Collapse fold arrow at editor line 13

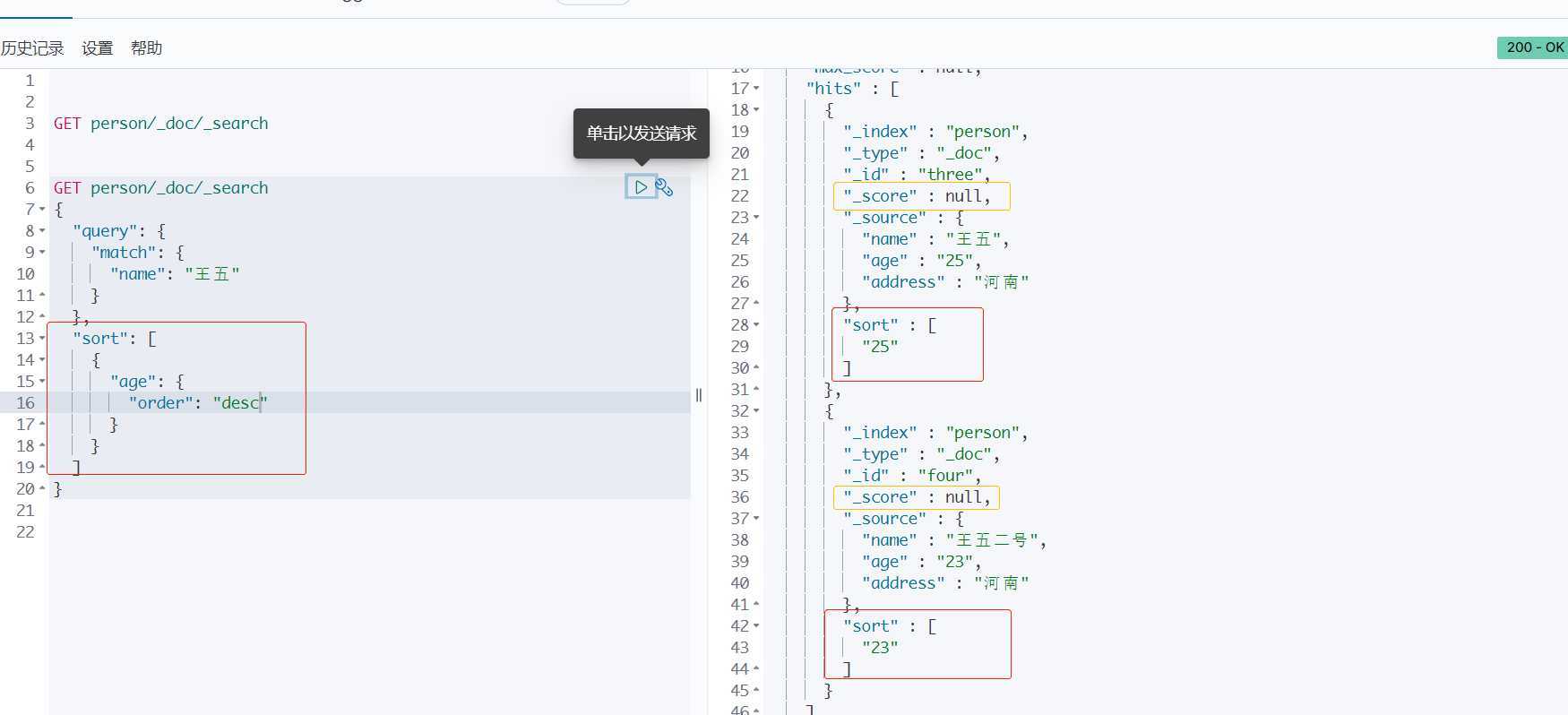[42, 339]
